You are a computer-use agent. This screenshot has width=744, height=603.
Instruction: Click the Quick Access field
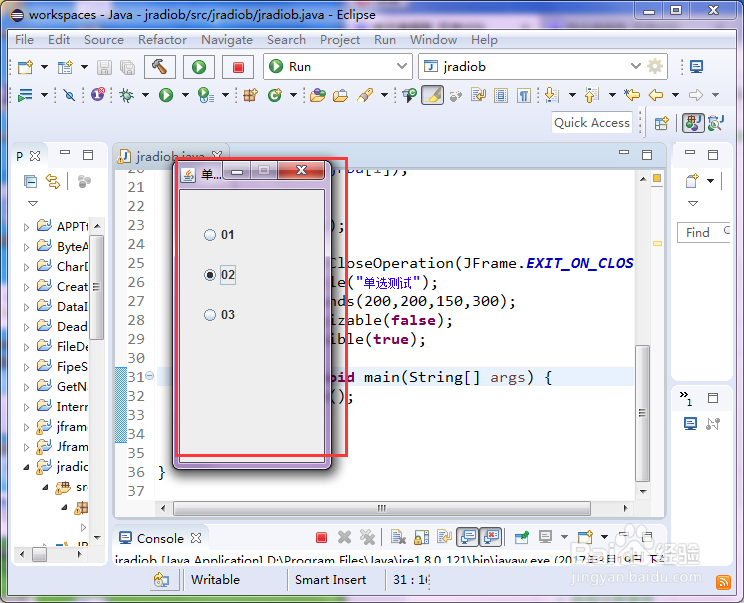click(592, 123)
